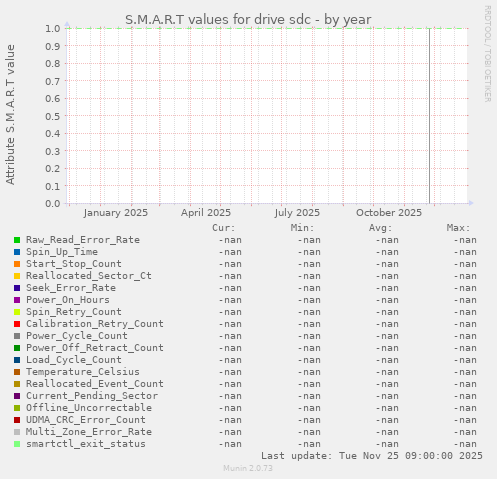The height and width of the screenshot is (479, 497).
Task: Click the Avg value of Power_On_Hours
Action: (x=387, y=300)
